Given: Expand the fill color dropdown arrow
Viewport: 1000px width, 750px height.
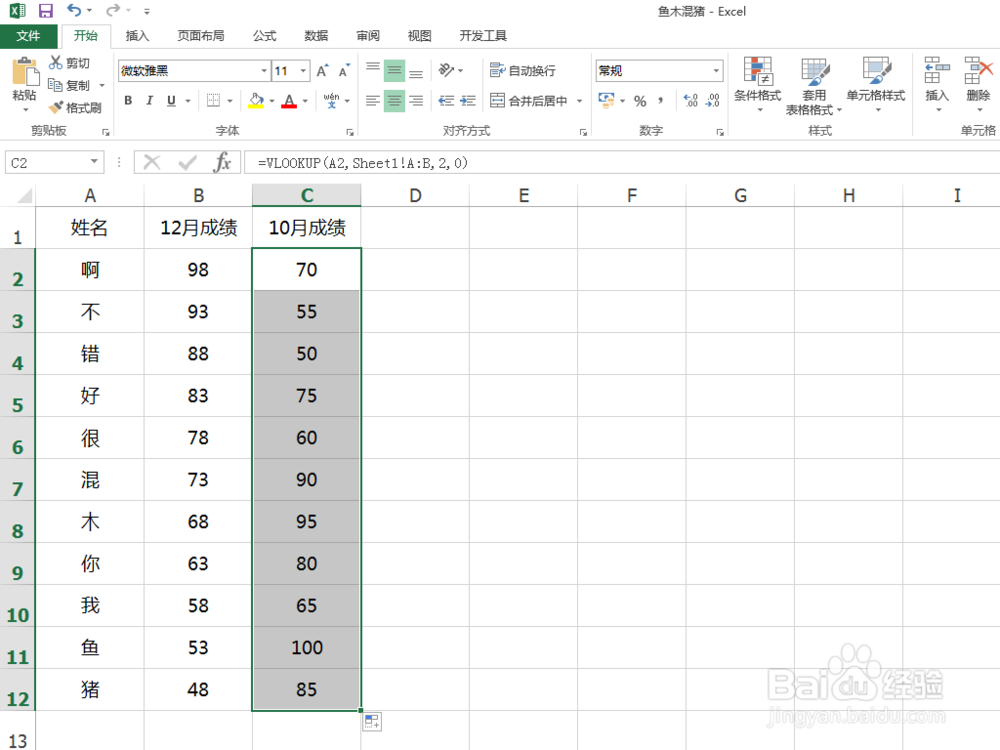Looking at the screenshot, I should click(272, 101).
